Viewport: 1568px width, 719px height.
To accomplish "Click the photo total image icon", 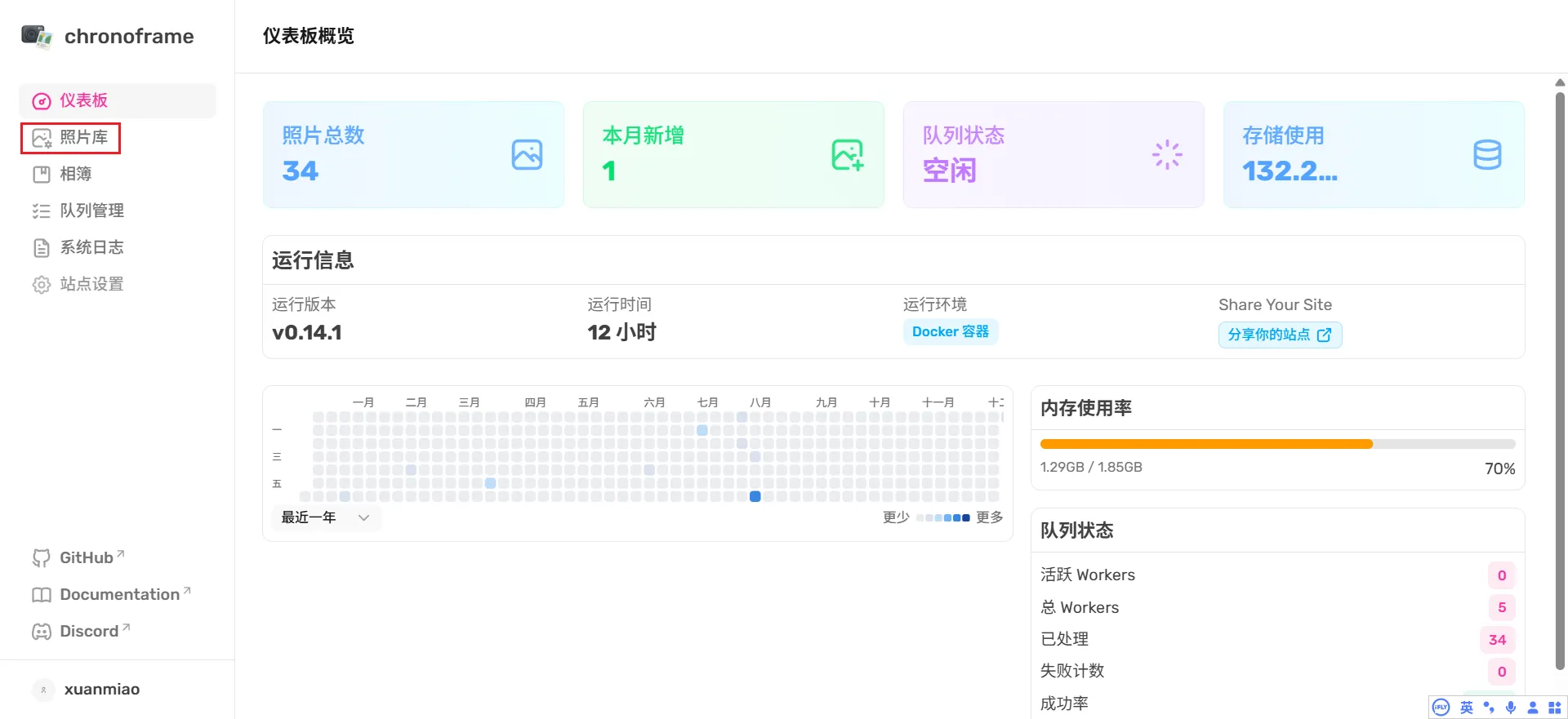I will [x=527, y=154].
